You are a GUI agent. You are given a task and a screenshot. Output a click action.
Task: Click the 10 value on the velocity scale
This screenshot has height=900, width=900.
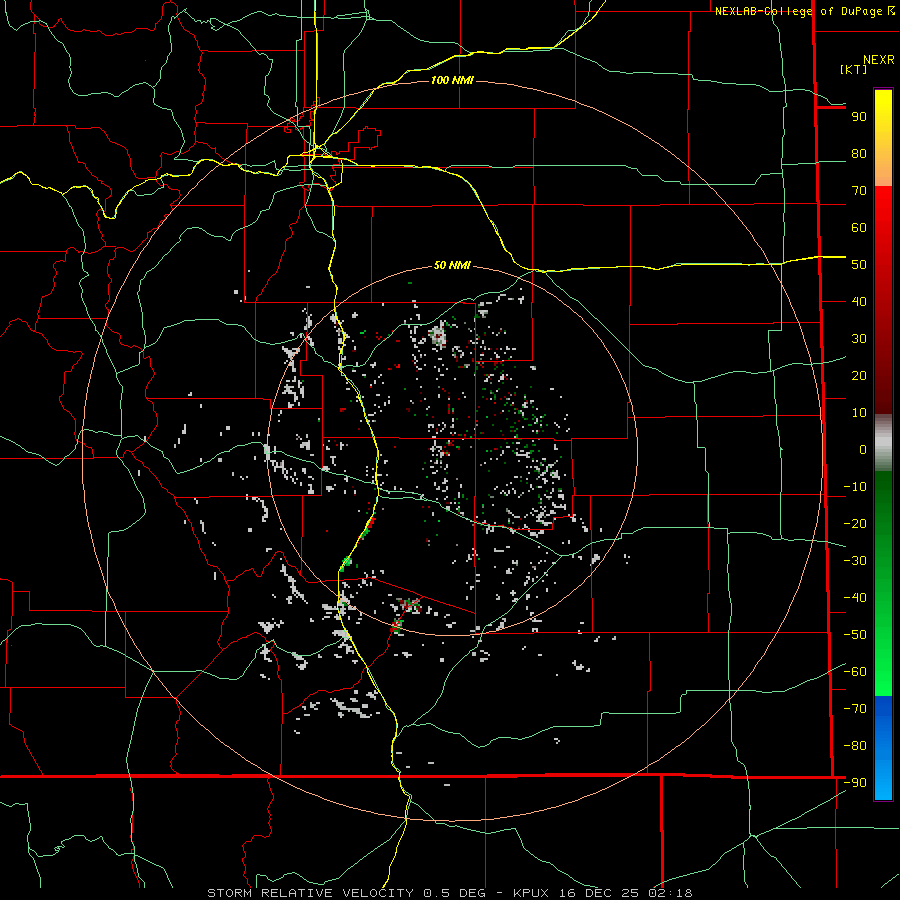(x=859, y=413)
